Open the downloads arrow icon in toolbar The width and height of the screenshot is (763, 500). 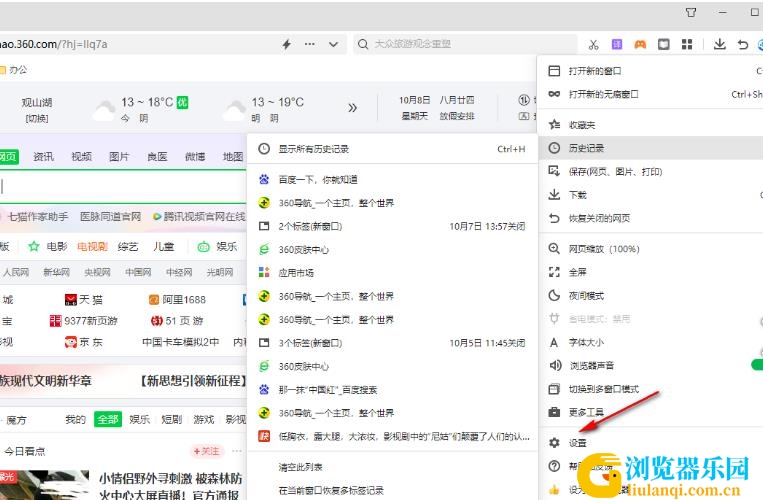[719, 44]
